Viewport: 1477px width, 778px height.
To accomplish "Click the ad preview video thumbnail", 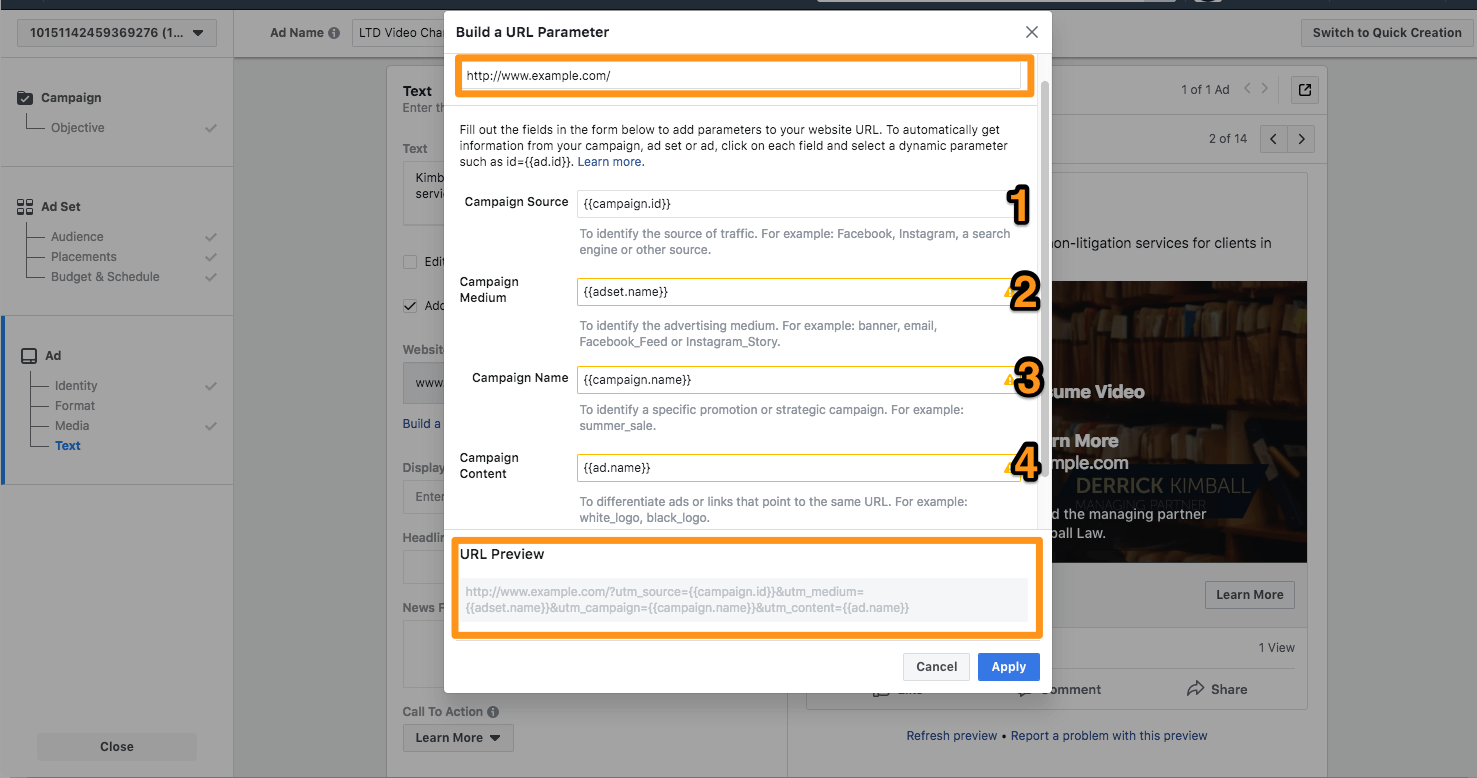I will (1178, 421).
